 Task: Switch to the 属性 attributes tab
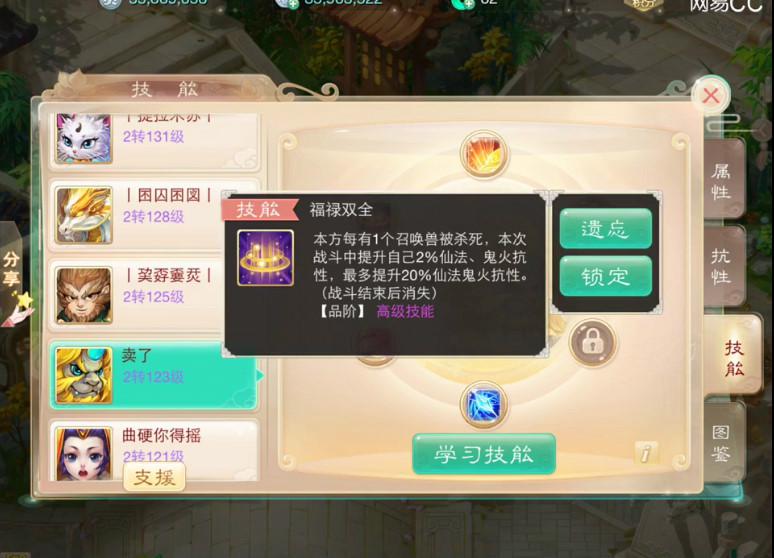[x=722, y=180]
